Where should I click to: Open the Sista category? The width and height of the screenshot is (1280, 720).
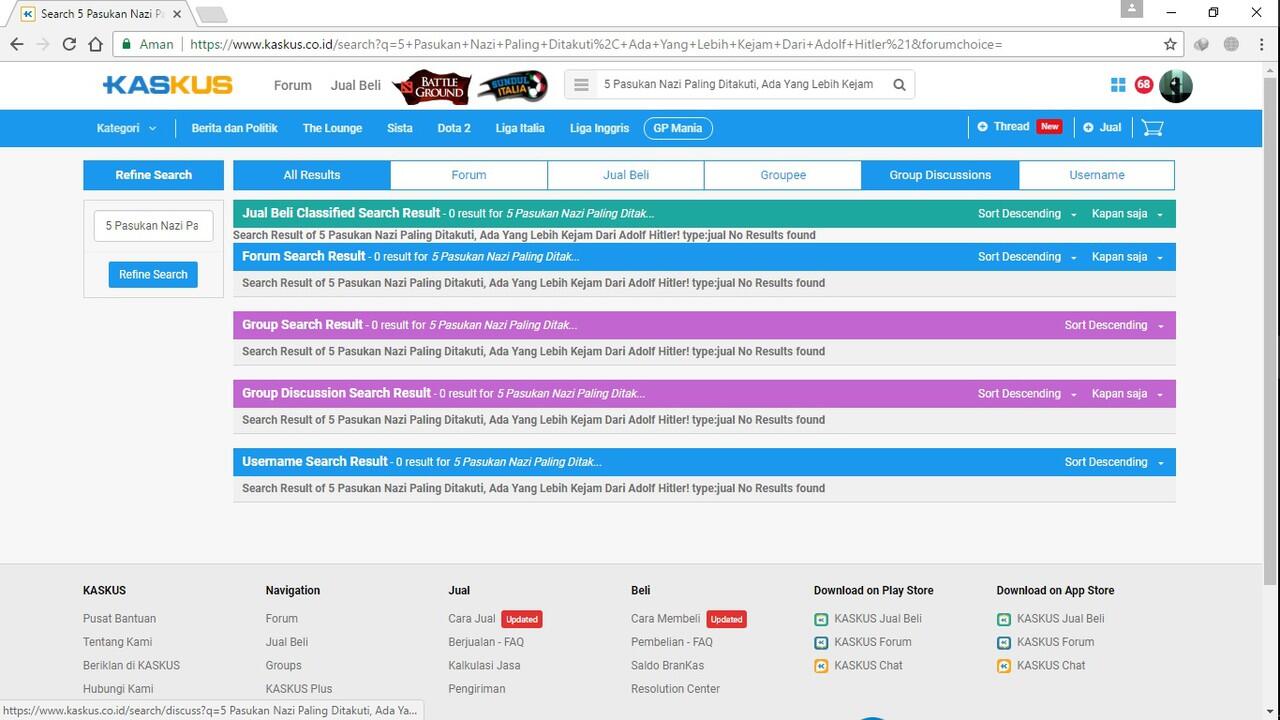pyautogui.click(x=400, y=128)
